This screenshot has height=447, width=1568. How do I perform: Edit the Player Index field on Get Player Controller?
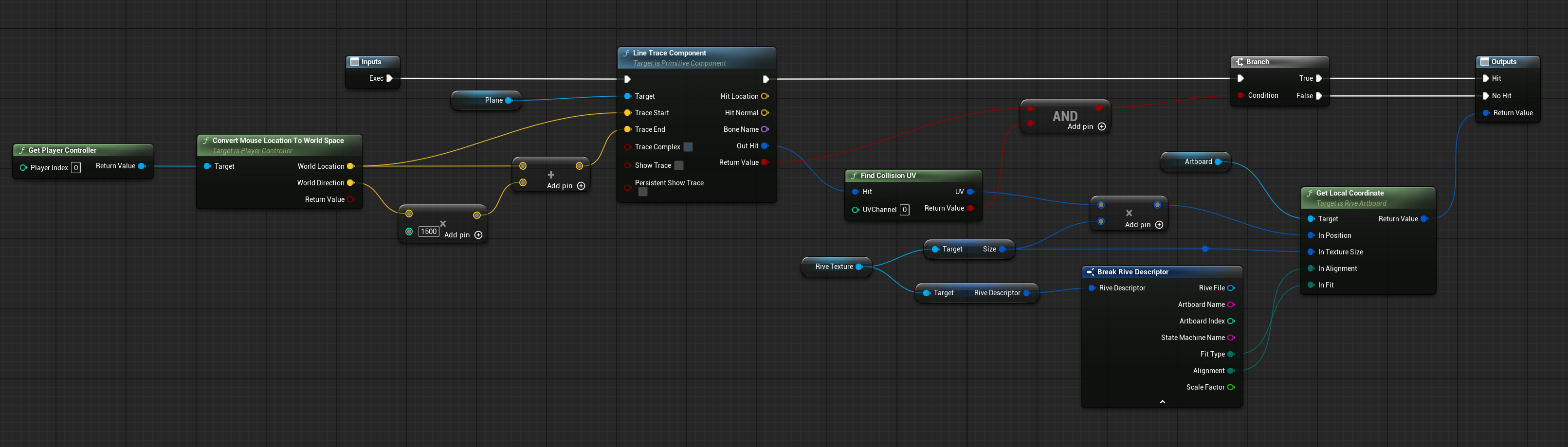(x=75, y=167)
